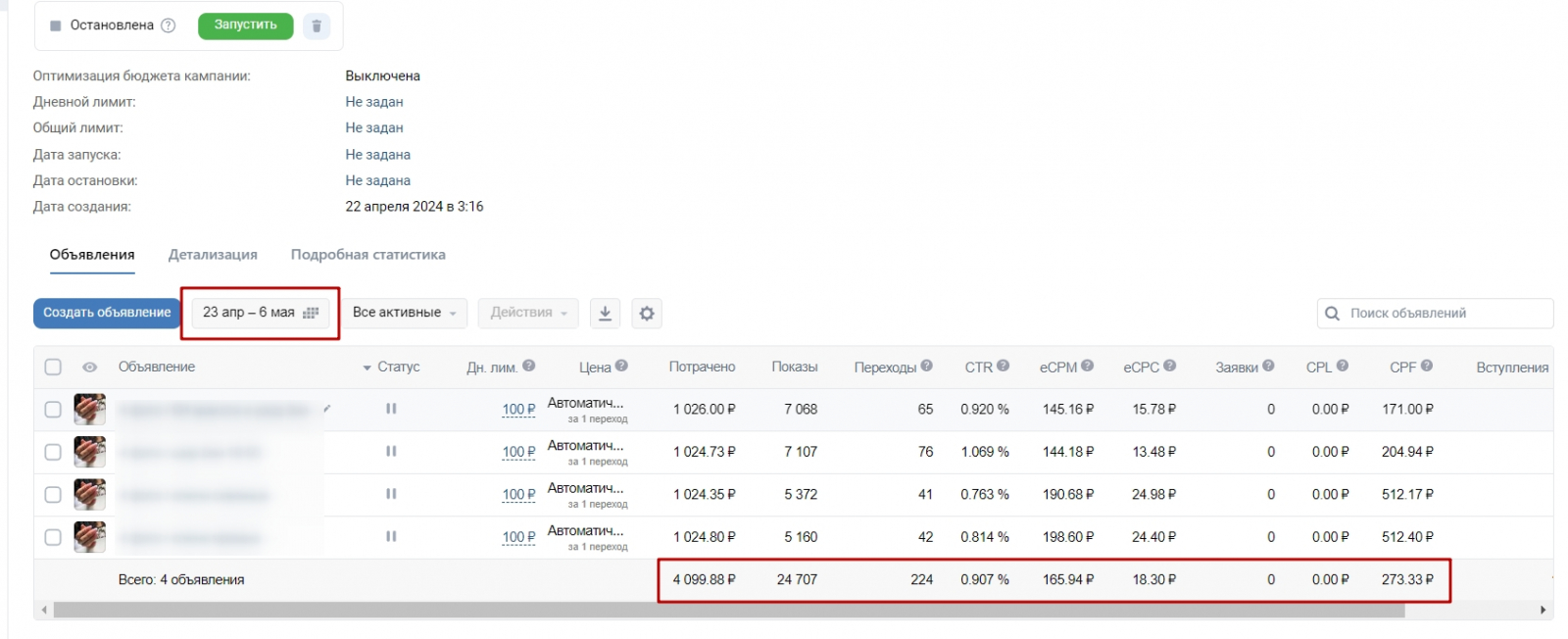This screenshot has width=1568, height=639.
Task: Switch to the Детализация tab
Action: tap(213, 255)
